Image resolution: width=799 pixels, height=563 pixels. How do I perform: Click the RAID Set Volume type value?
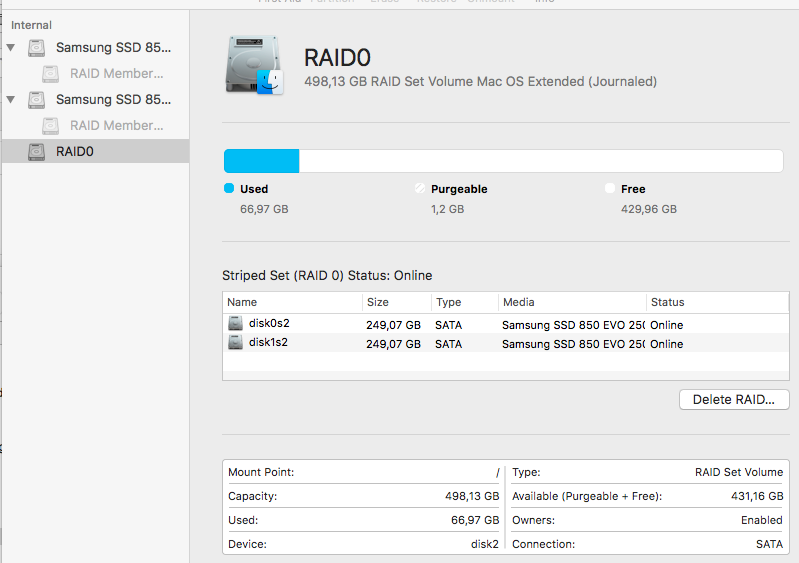[739, 472]
